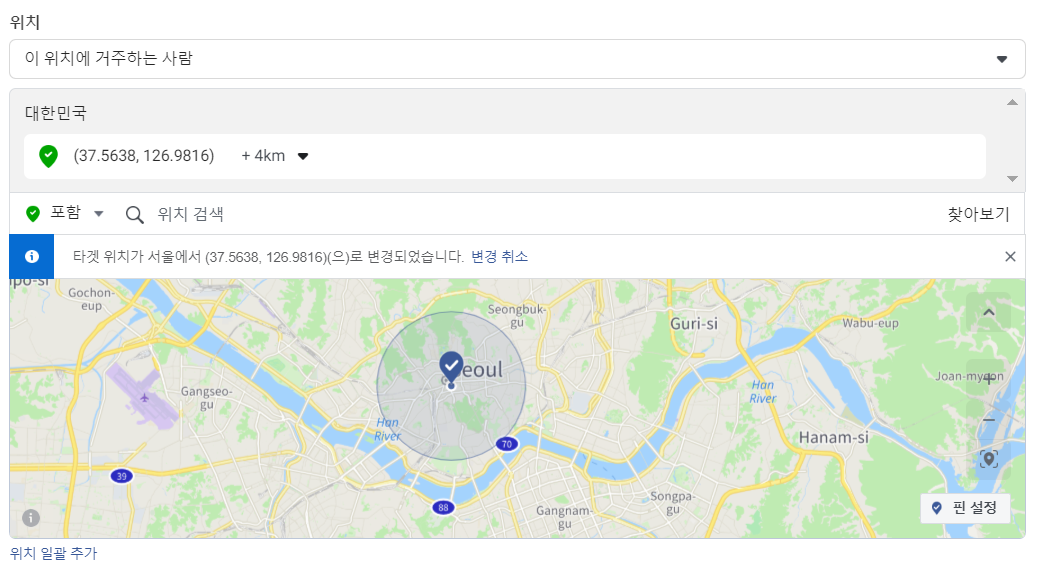Click the map zoom in plus button
Screen dimensions: 1044x573
click(x=988, y=379)
